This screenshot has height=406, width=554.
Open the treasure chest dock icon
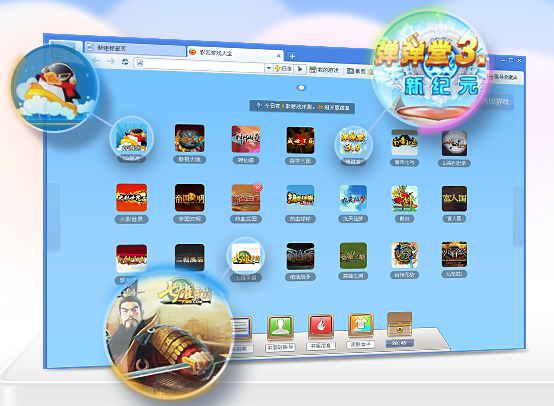pyautogui.click(x=399, y=324)
